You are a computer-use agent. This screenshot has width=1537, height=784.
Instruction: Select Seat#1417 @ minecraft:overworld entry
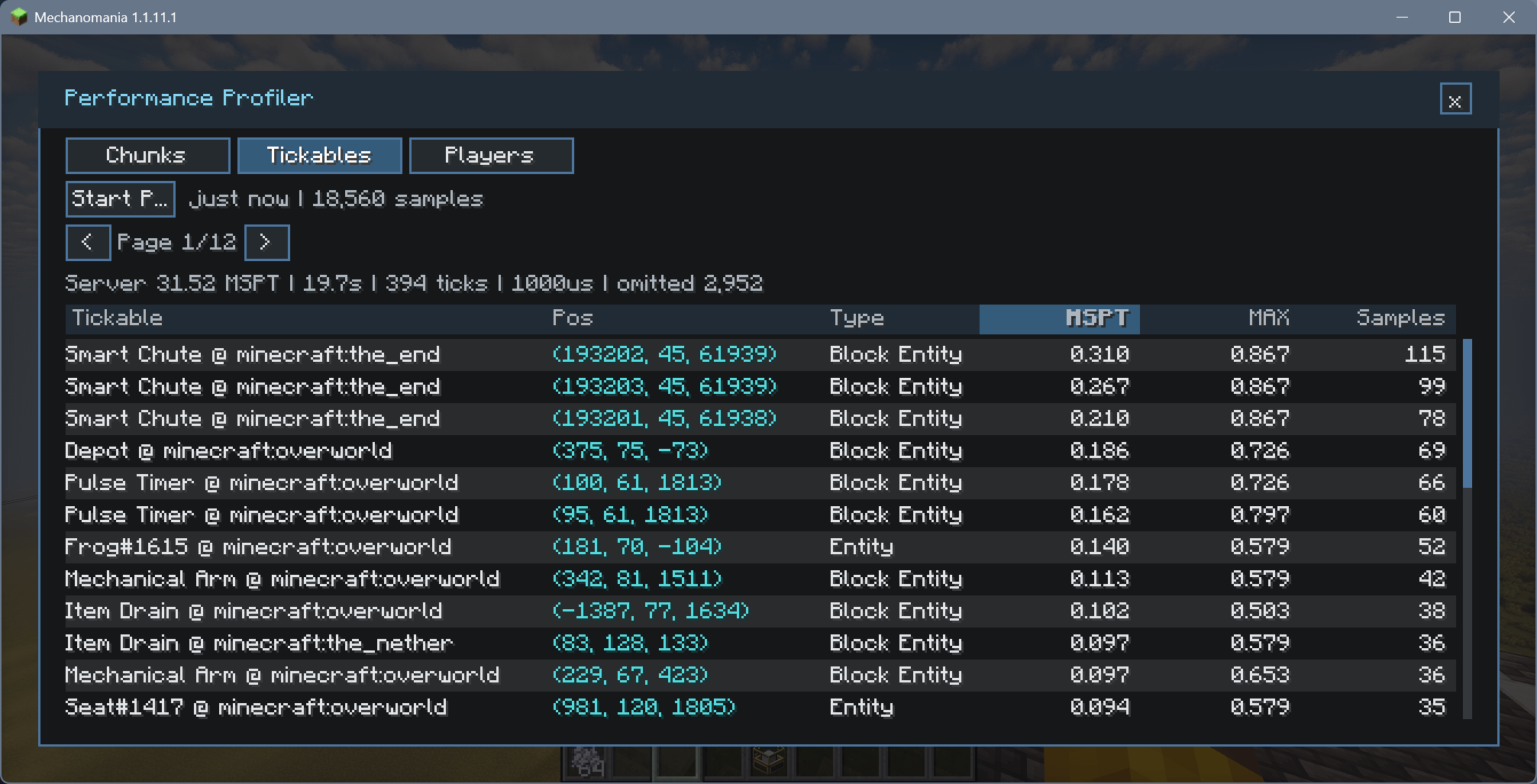click(x=256, y=708)
